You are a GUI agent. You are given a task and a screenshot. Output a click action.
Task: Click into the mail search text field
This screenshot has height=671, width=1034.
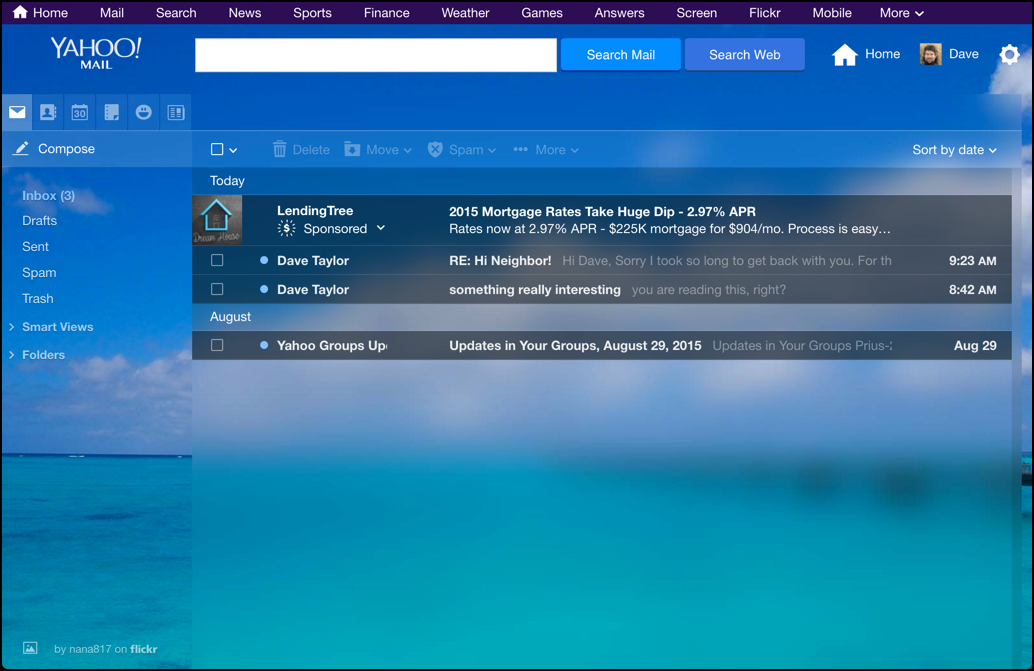[375, 55]
